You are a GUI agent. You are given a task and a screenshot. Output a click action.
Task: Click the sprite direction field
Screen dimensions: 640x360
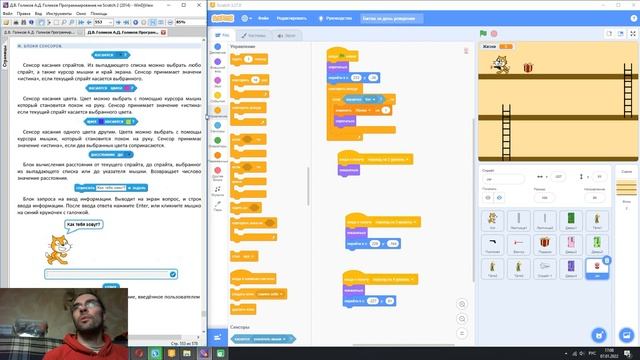pos(594,198)
